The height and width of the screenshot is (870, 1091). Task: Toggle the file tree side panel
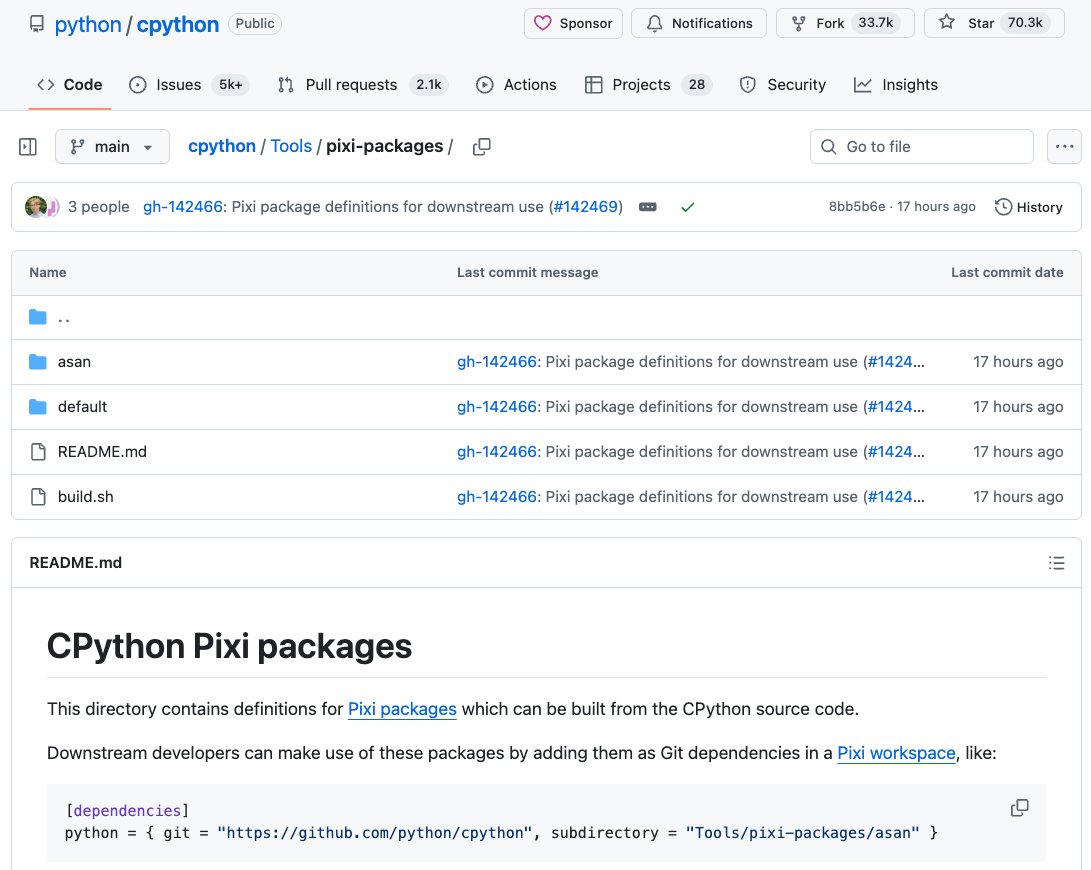pyautogui.click(x=27, y=146)
